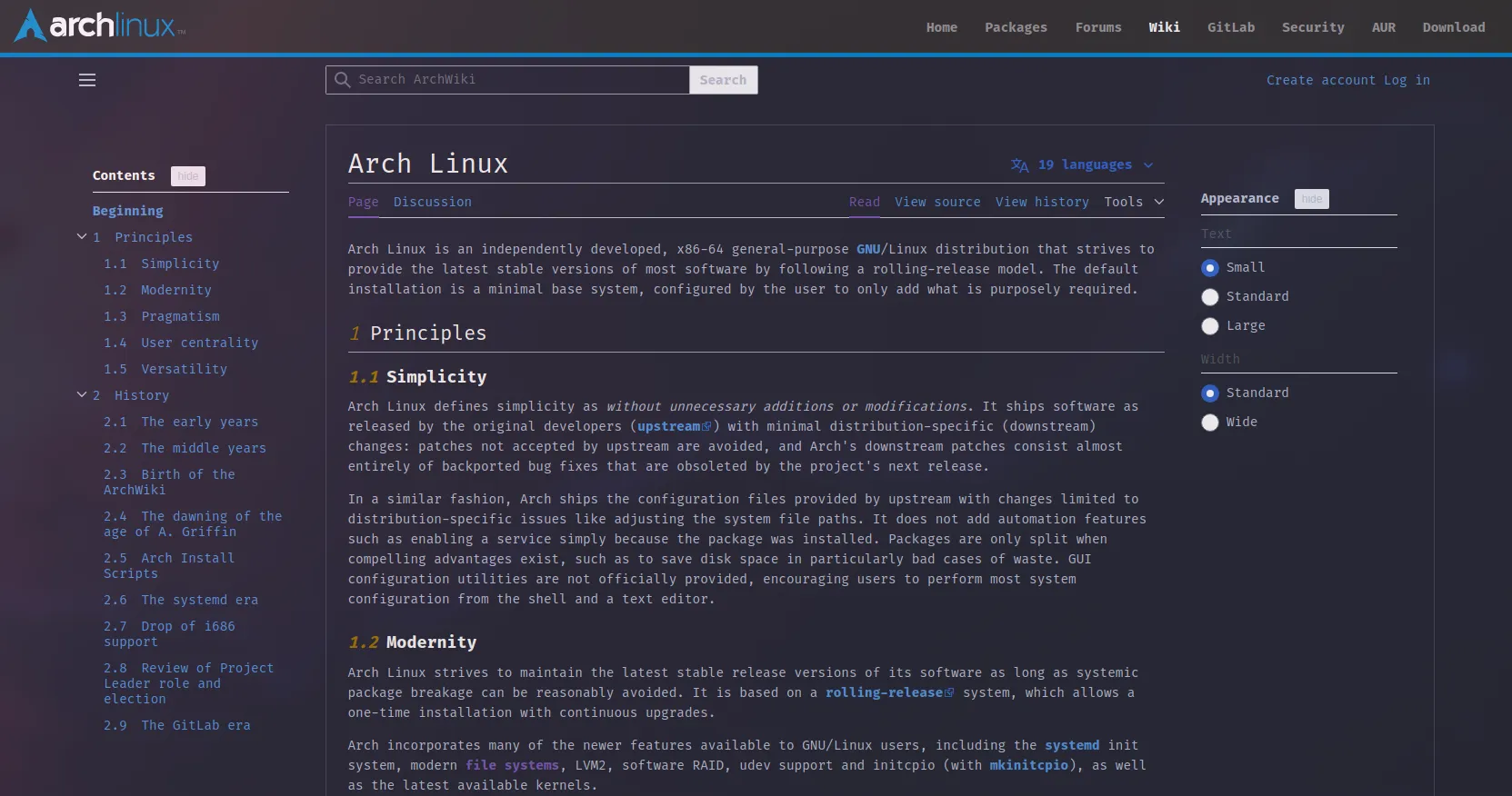Jump to 2.2 The middle years

(x=185, y=448)
